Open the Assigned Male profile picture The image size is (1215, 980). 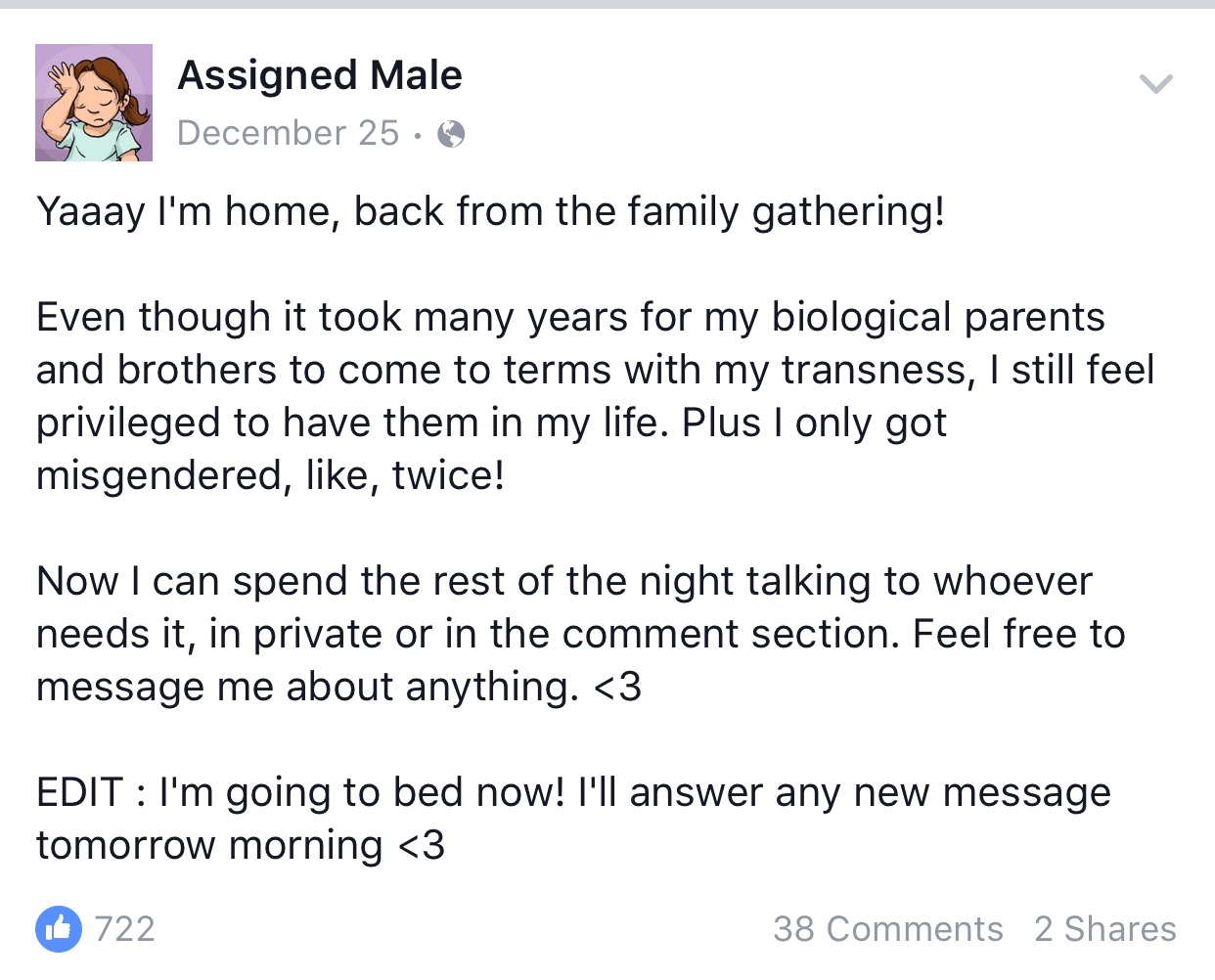coord(94,103)
